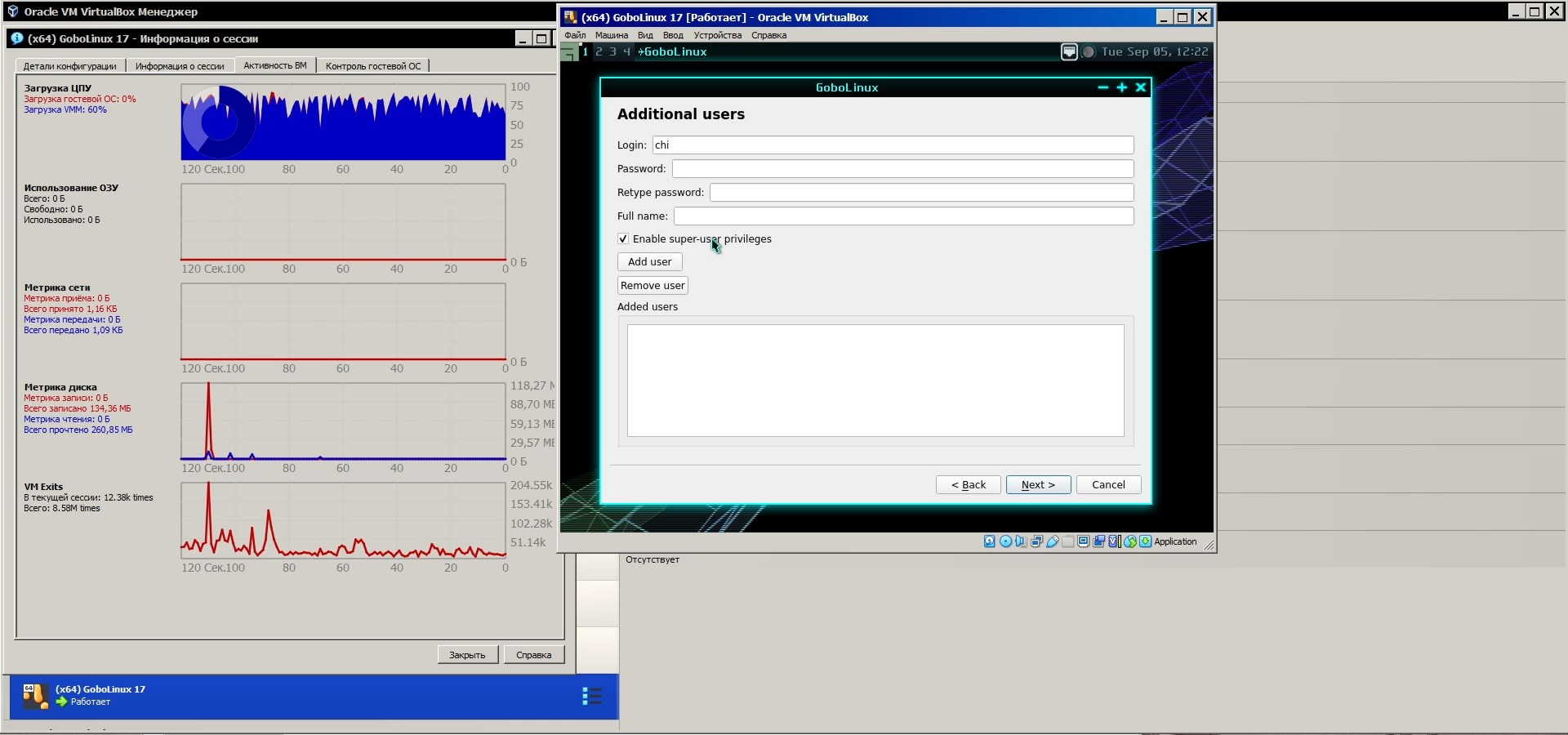Click the hard disk activity icon in VM status bar

pos(989,541)
